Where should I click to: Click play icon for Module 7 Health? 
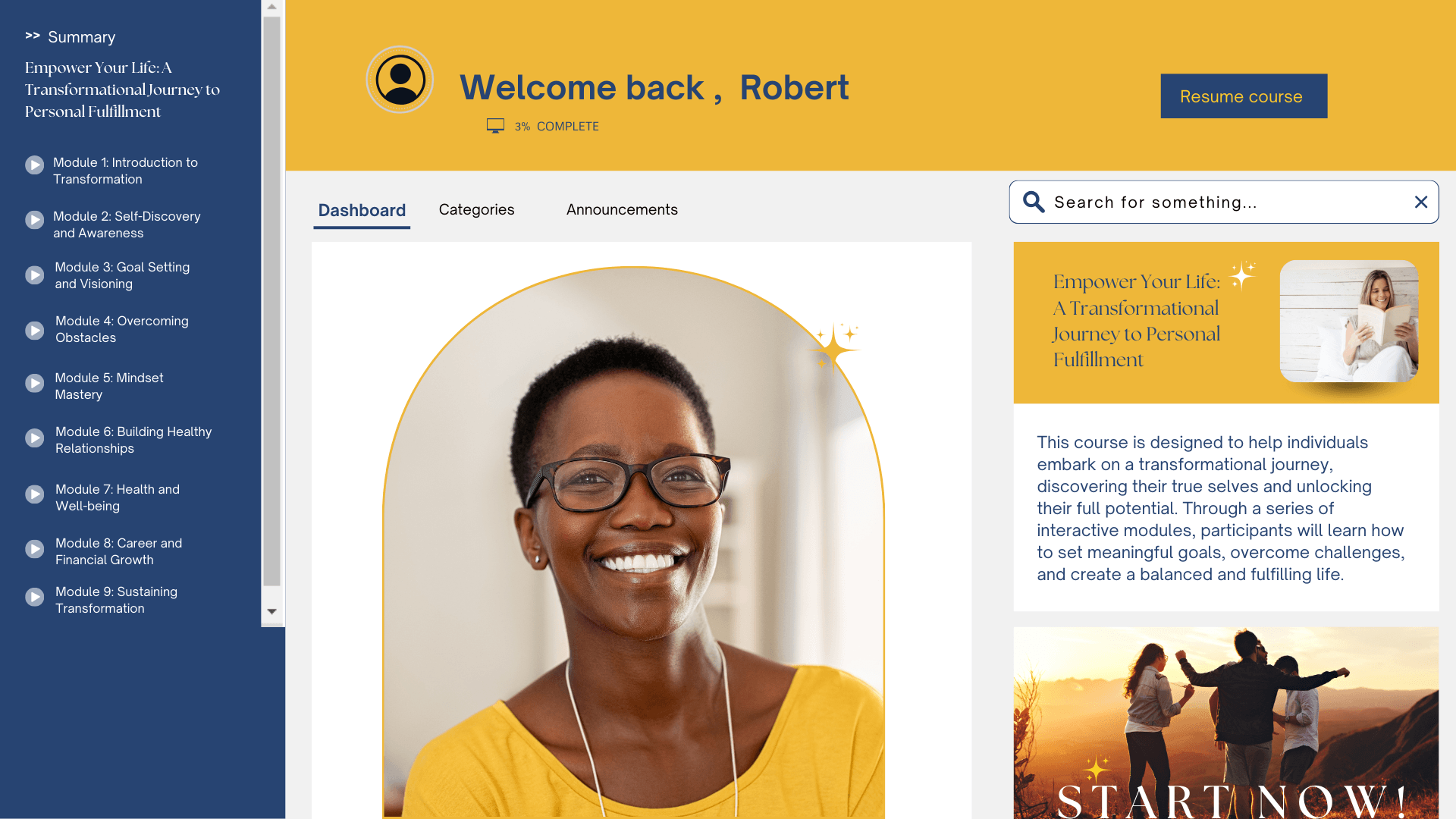tap(35, 494)
